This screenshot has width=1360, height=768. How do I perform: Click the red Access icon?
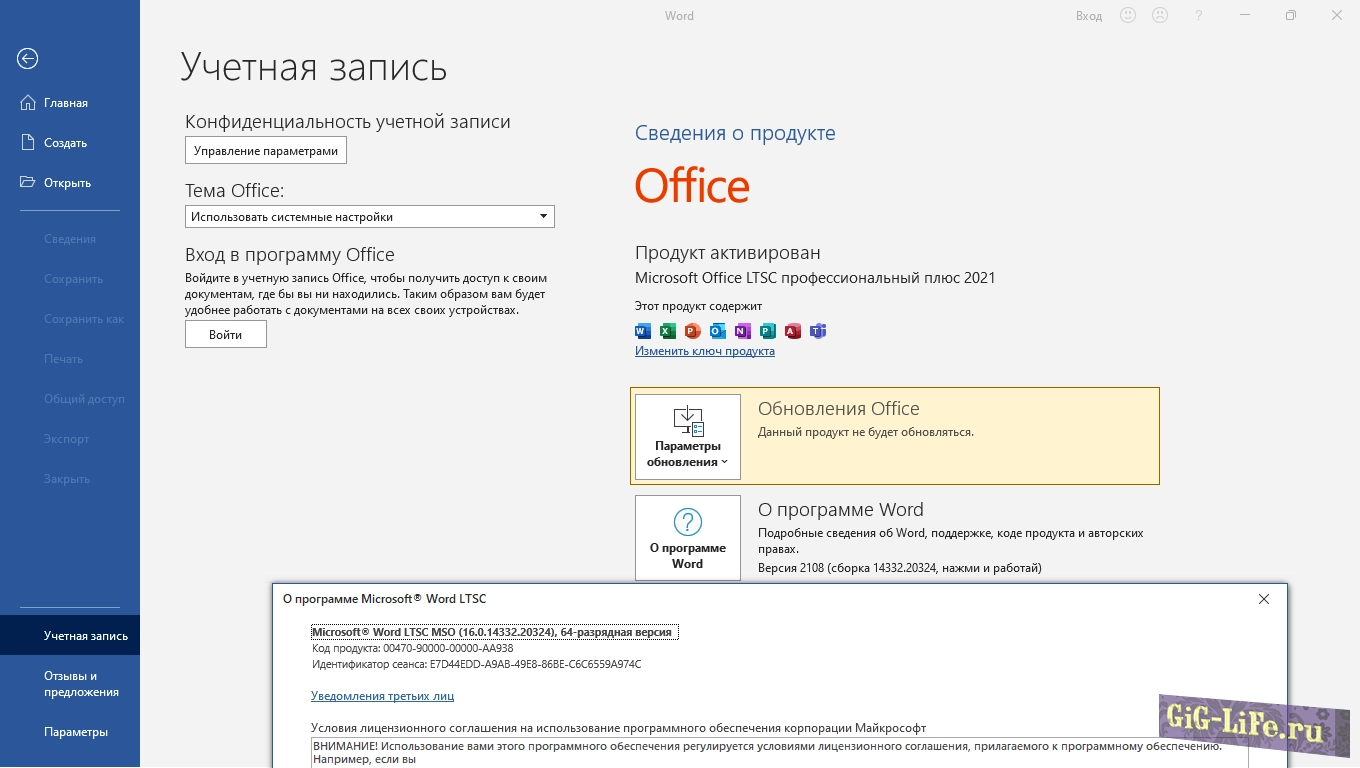coord(793,331)
